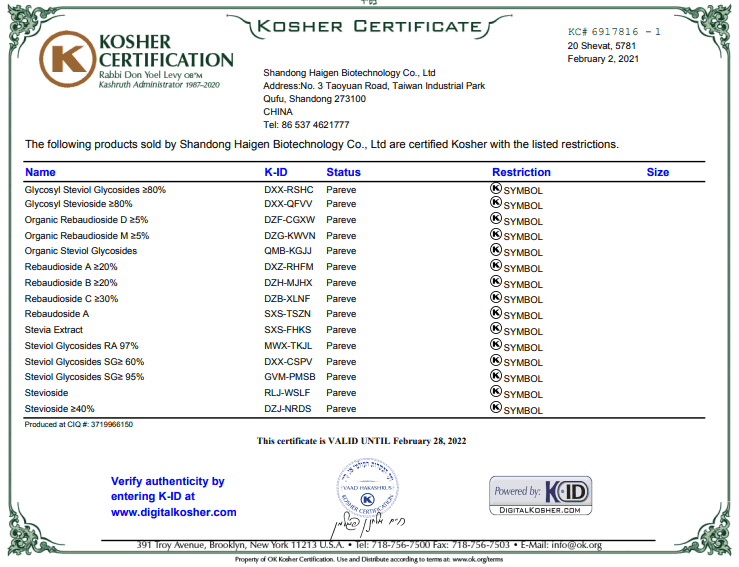
Task: Click K-ID code DXX-RSHC
Action: point(288,190)
